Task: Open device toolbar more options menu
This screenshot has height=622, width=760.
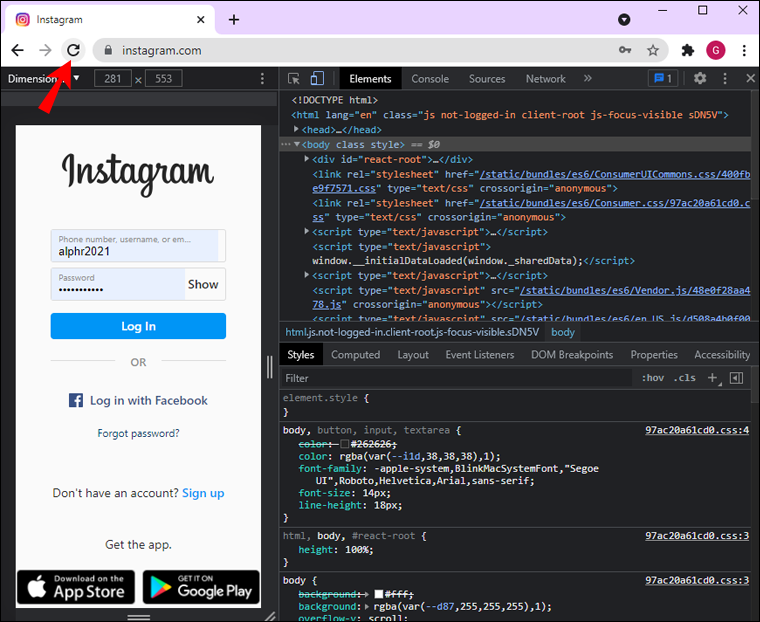Action: [x=262, y=79]
